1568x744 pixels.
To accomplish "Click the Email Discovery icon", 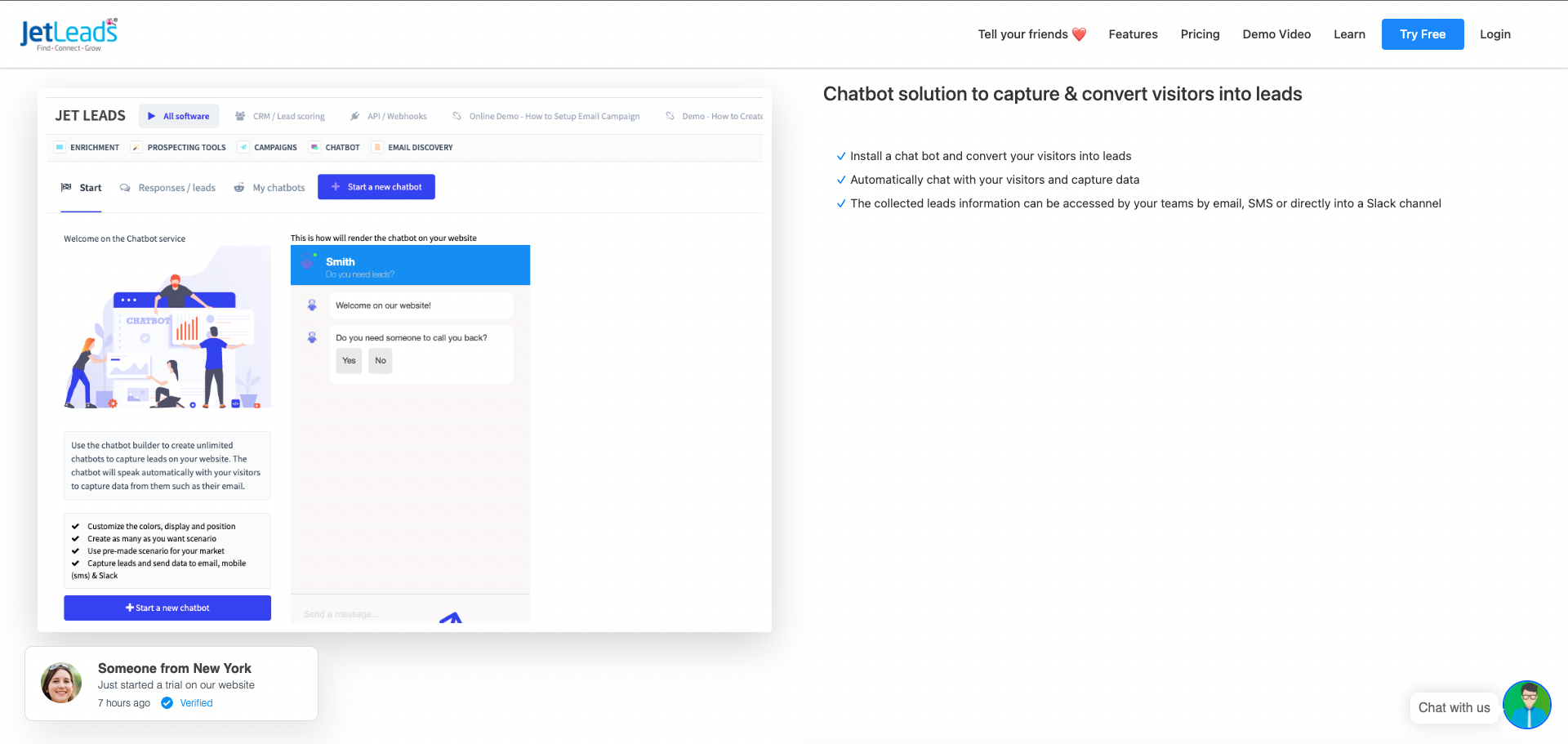I will pos(377,147).
